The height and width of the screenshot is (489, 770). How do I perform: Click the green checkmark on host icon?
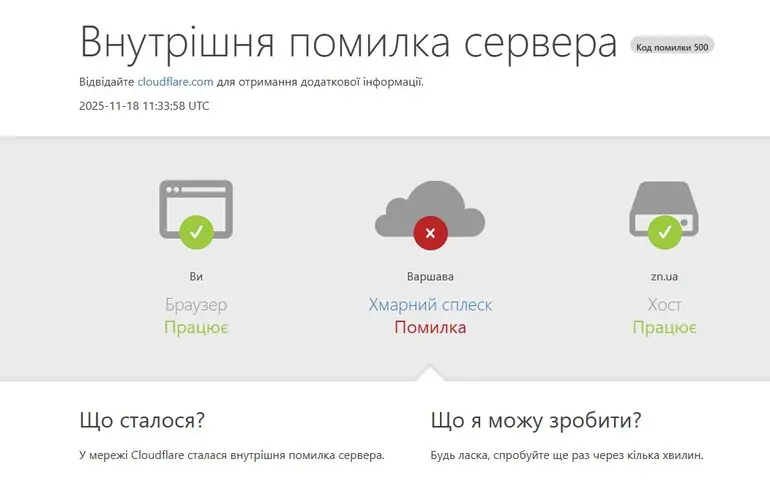point(664,233)
